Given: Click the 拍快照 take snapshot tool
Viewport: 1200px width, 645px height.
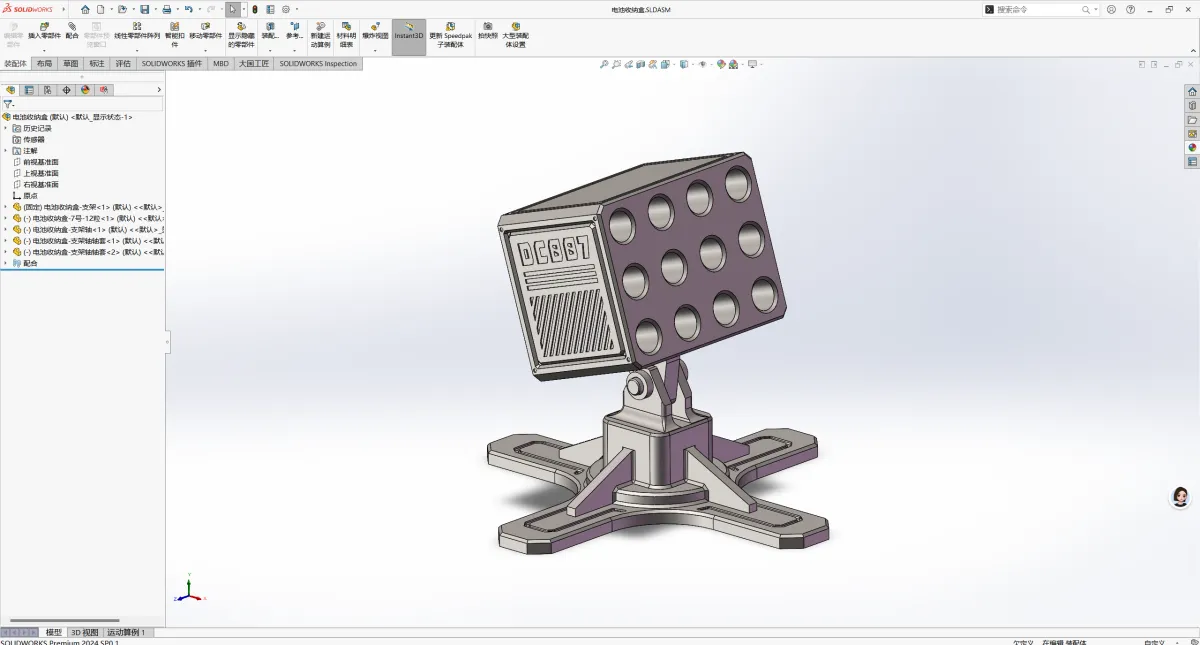Looking at the screenshot, I should pyautogui.click(x=488, y=31).
